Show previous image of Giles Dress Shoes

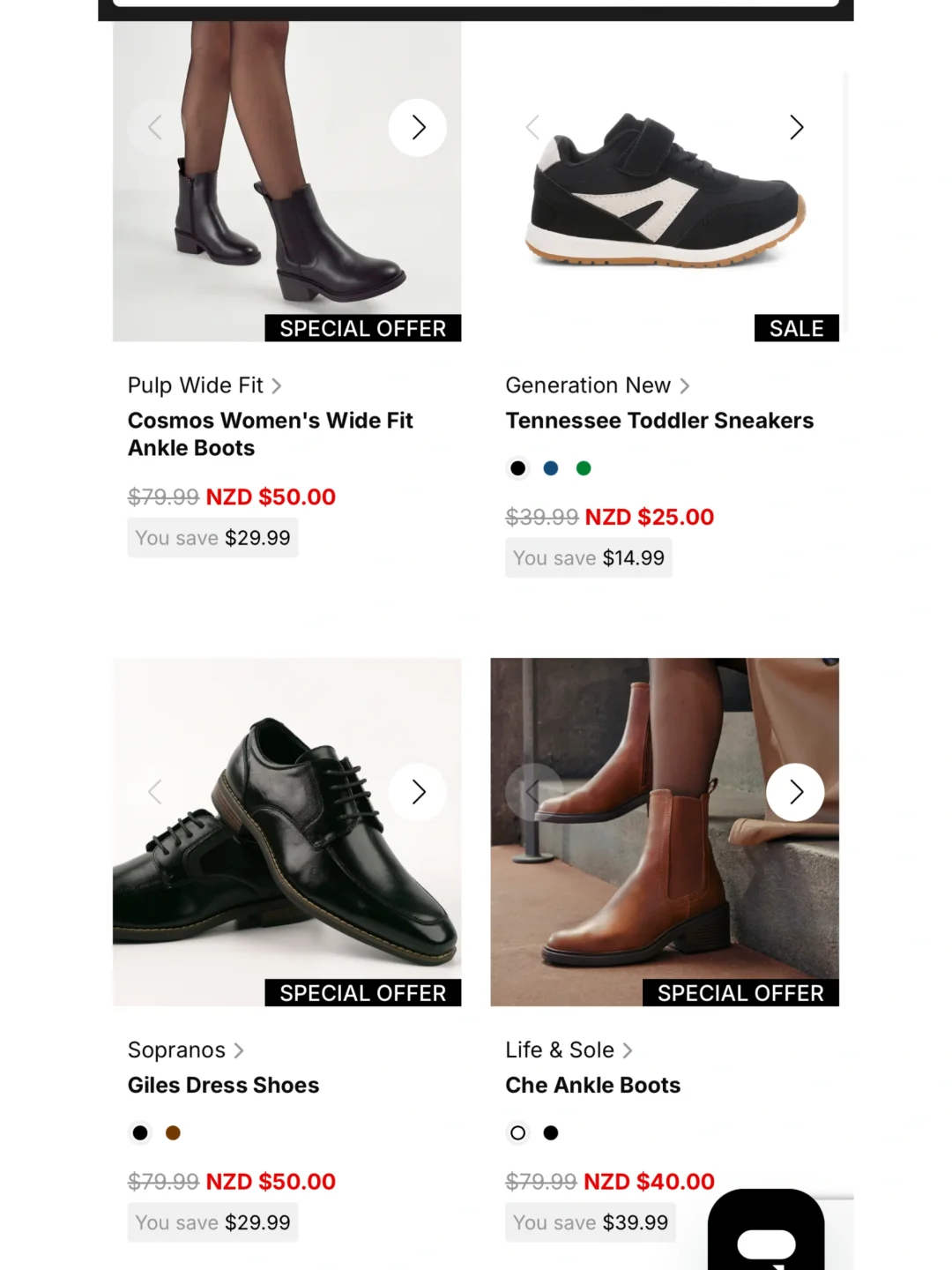pyautogui.click(x=156, y=792)
